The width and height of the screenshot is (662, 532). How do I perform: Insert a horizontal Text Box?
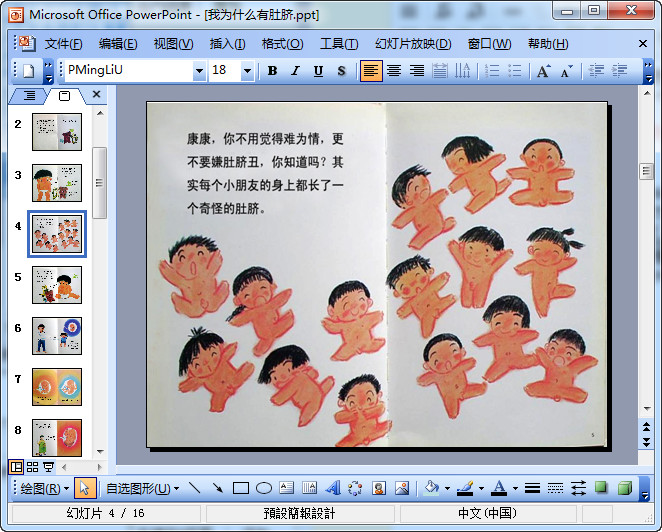[x=287, y=488]
